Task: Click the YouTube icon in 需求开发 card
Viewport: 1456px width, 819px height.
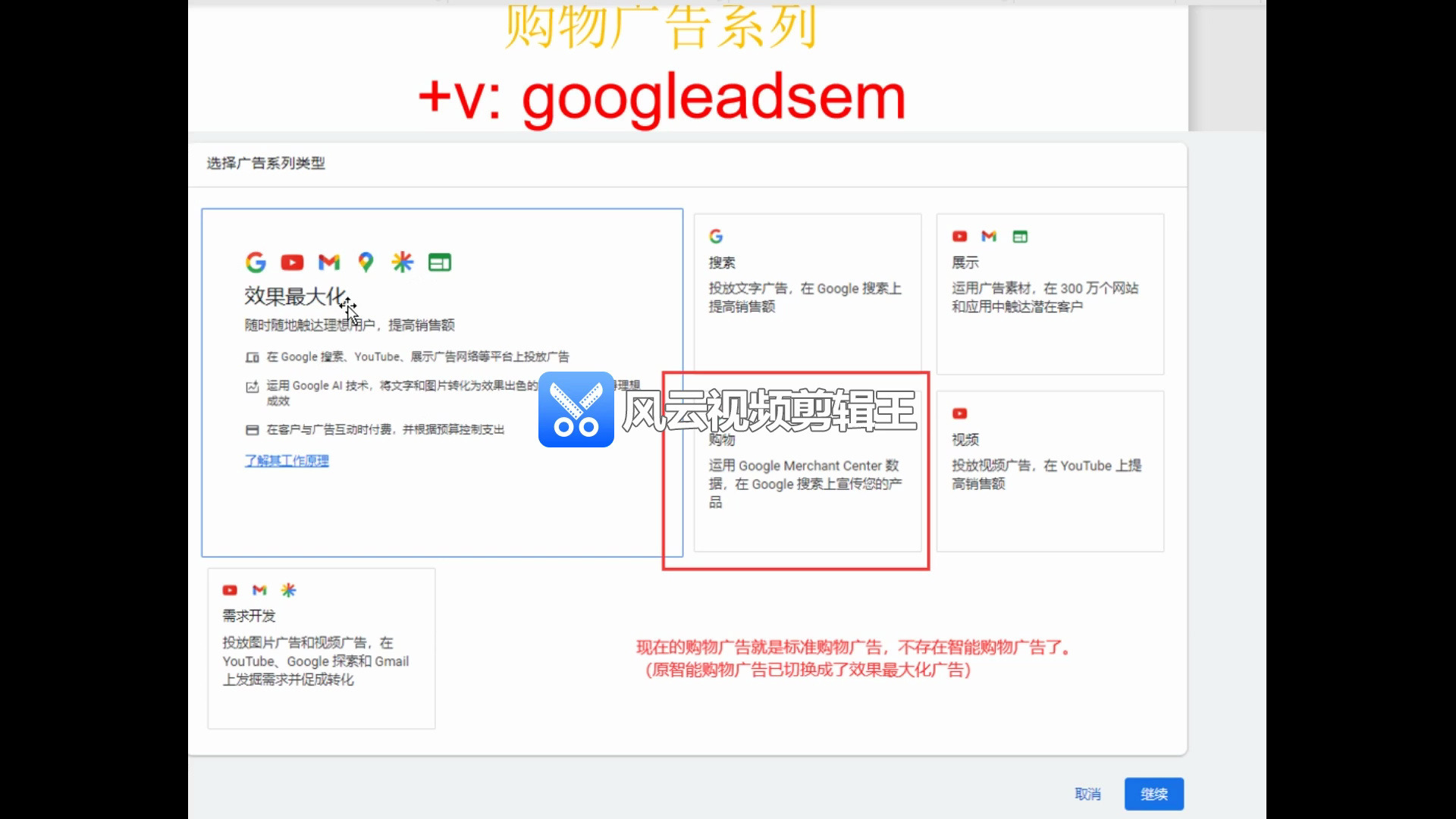Action: [x=230, y=590]
